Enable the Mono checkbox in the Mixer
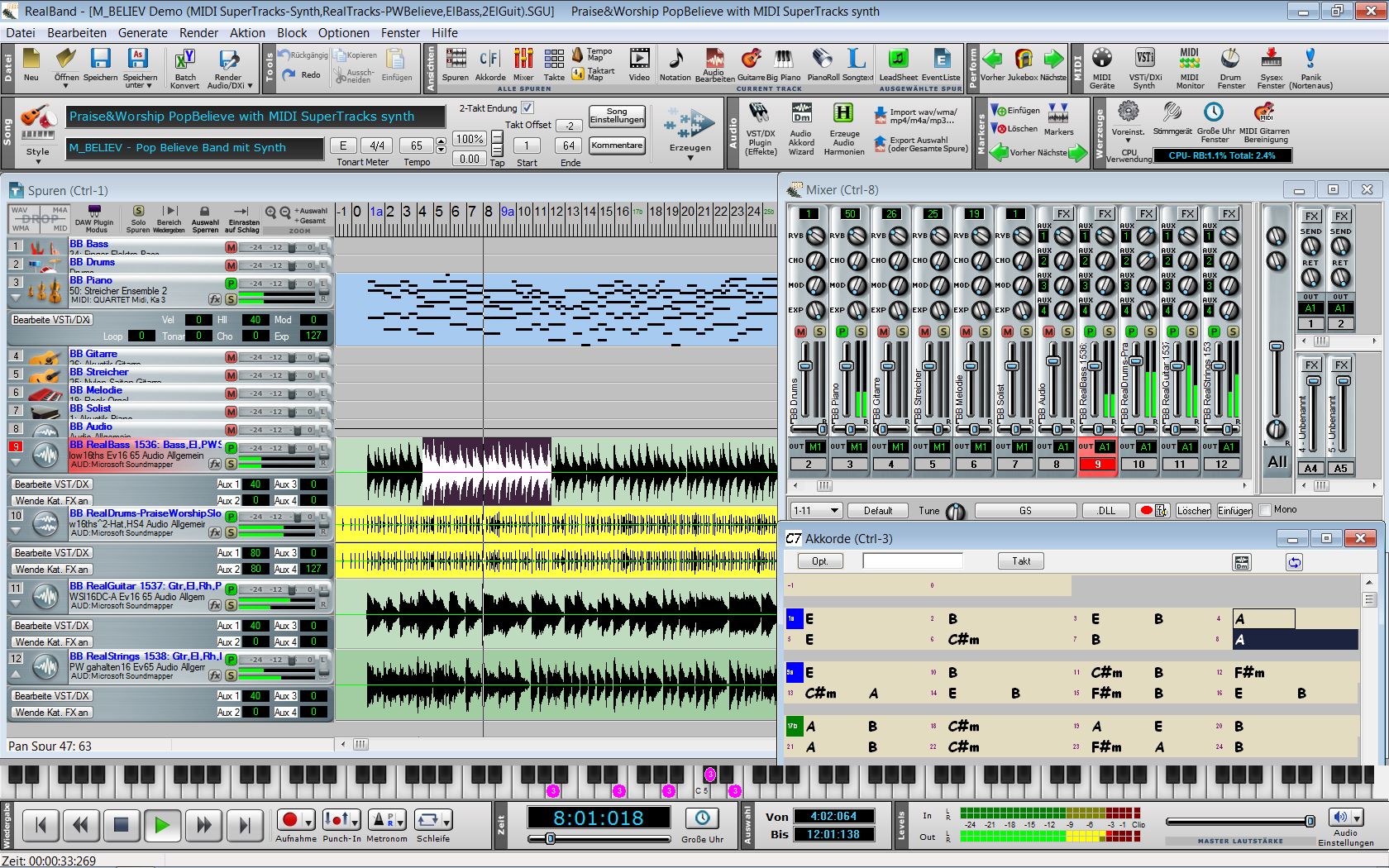This screenshot has width=1389, height=868. click(1265, 510)
